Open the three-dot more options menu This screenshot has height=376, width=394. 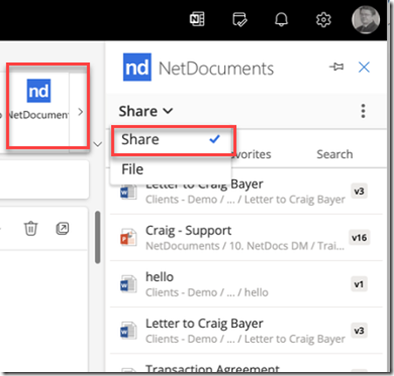[x=363, y=111]
